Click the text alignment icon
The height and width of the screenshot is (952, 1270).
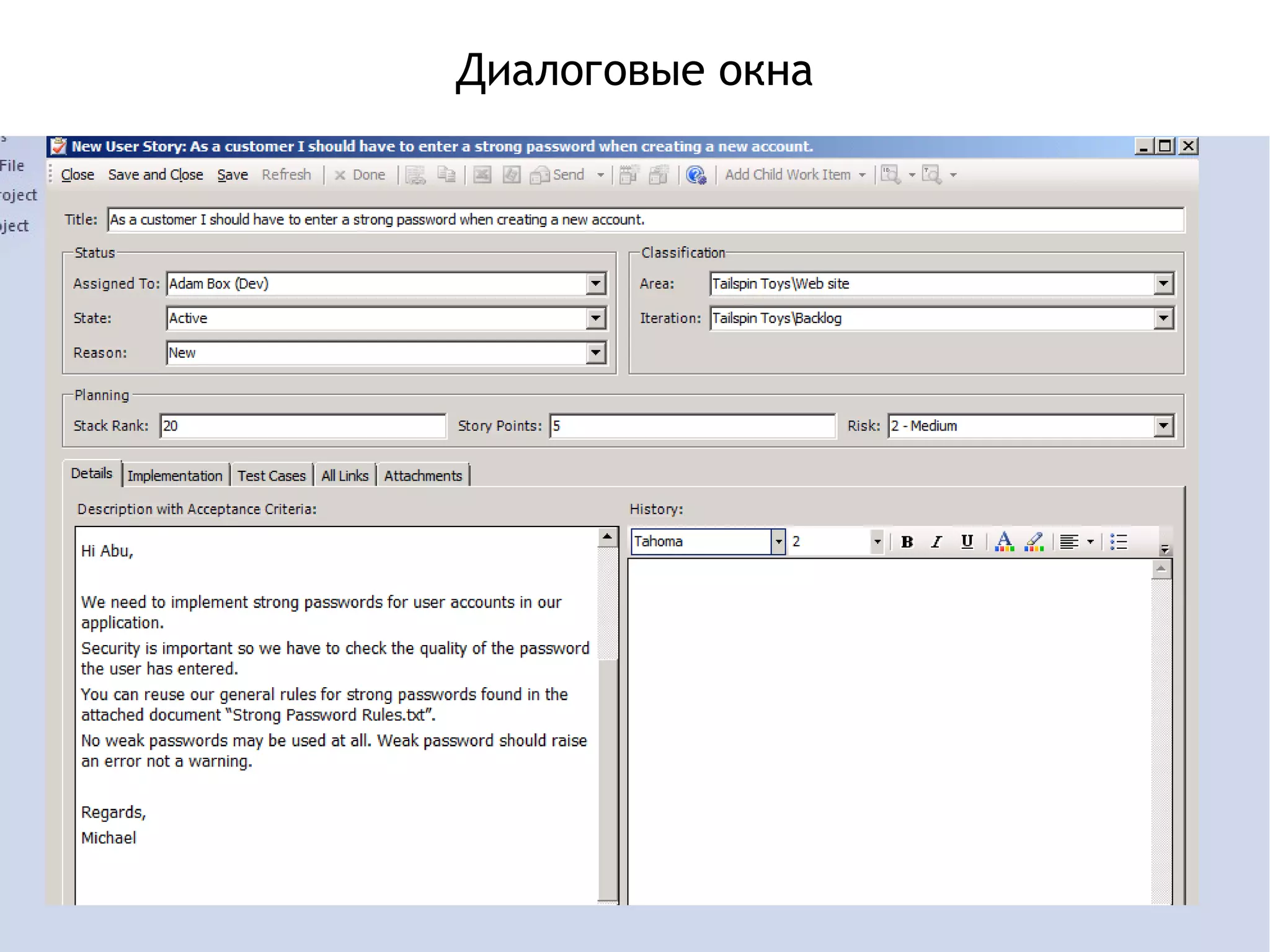coord(1070,542)
